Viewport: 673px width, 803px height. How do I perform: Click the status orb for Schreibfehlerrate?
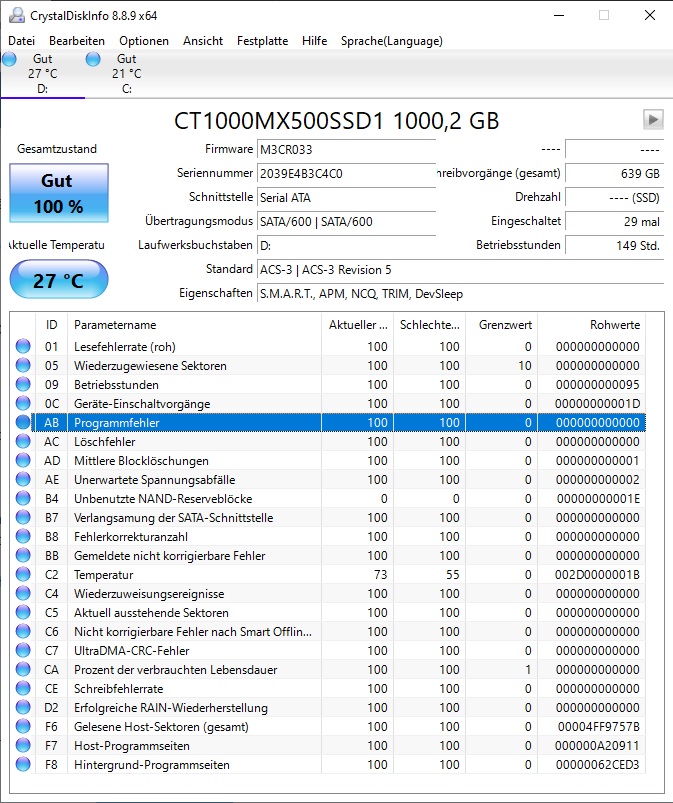(x=23, y=688)
